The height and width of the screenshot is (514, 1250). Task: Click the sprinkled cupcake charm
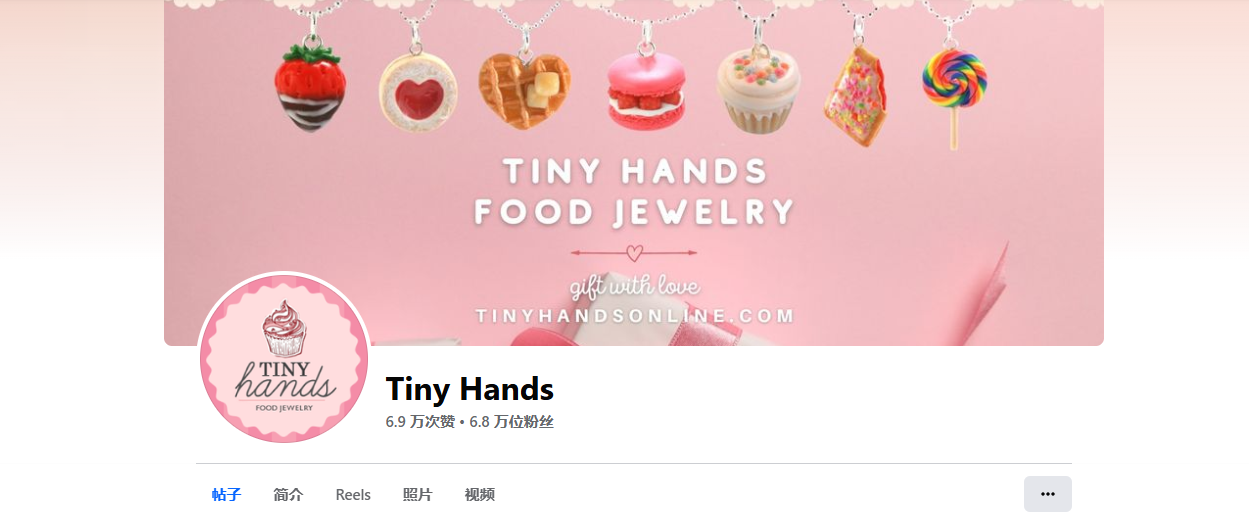758,90
